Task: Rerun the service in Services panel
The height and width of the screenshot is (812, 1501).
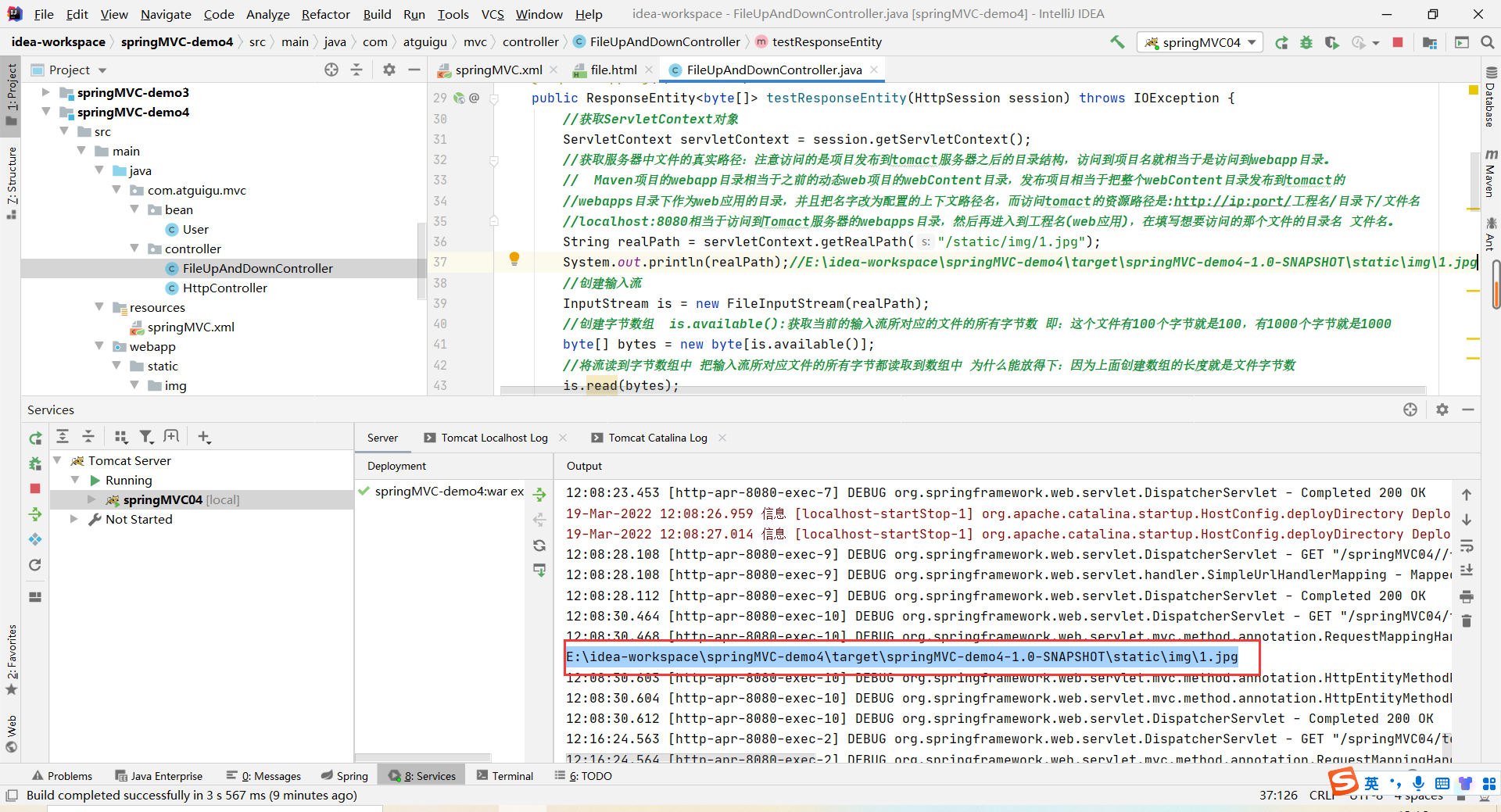Action: click(x=35, y=438)
